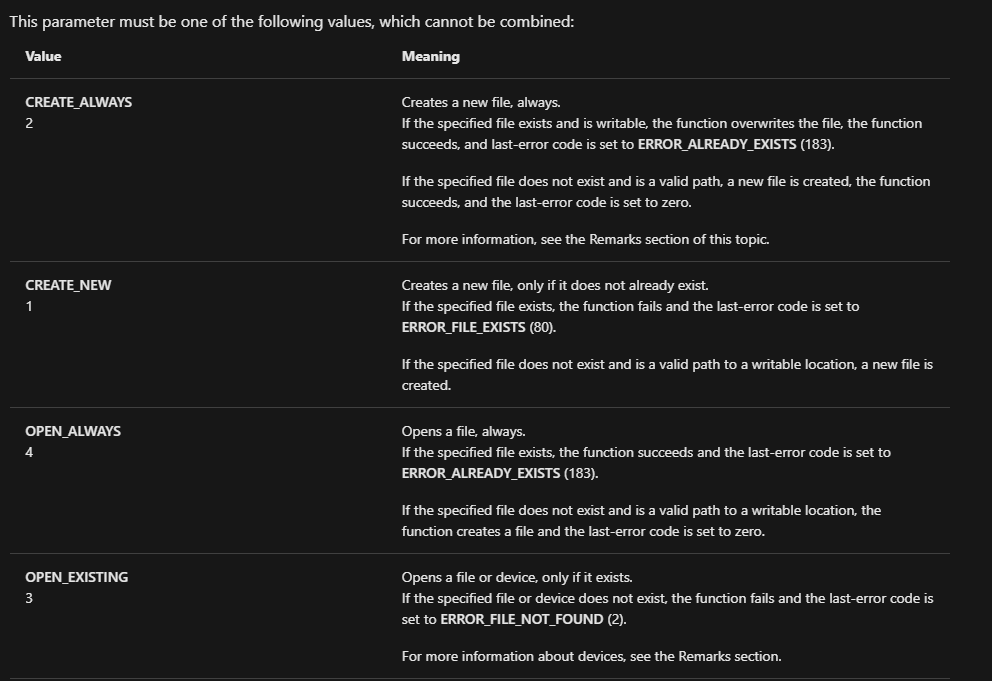Viewport: 992px width, 681px height.
Task: Click the number 3 under OPEN_EXISTING
Action: point(29,599)
